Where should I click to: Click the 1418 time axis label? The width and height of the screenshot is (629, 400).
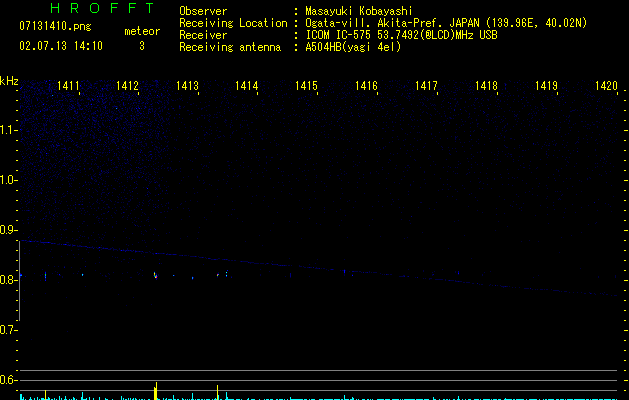pos(486,86)
